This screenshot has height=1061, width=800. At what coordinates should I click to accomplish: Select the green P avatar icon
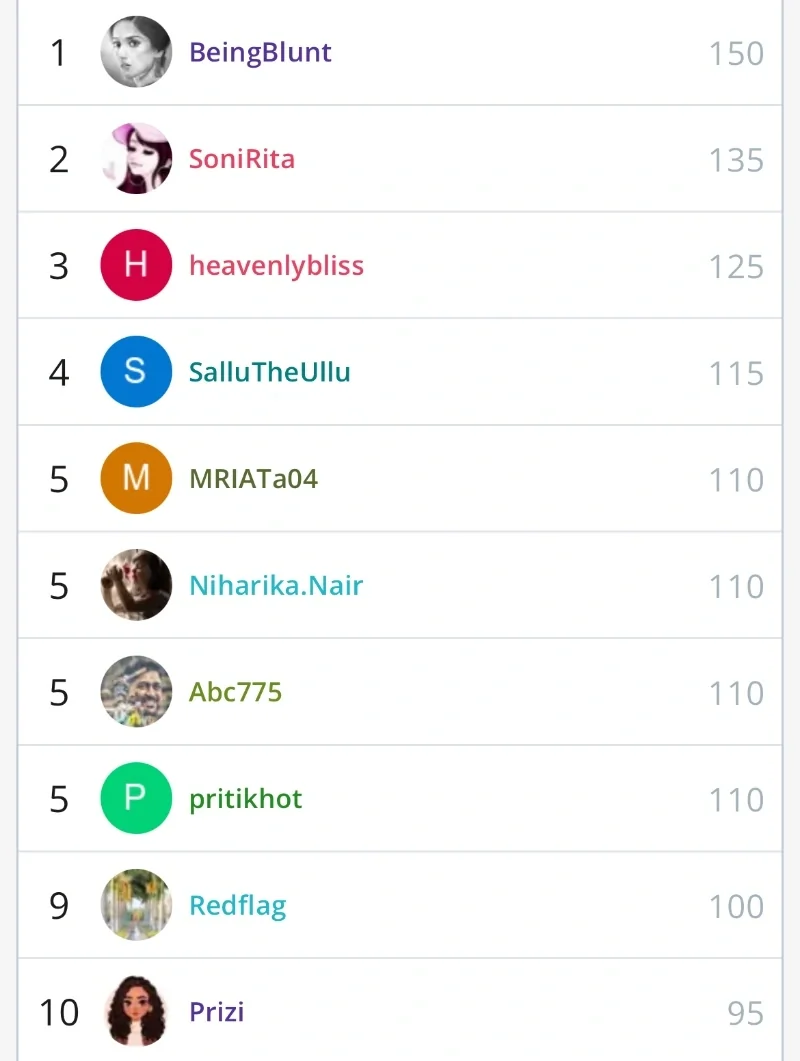click(136, 798)
